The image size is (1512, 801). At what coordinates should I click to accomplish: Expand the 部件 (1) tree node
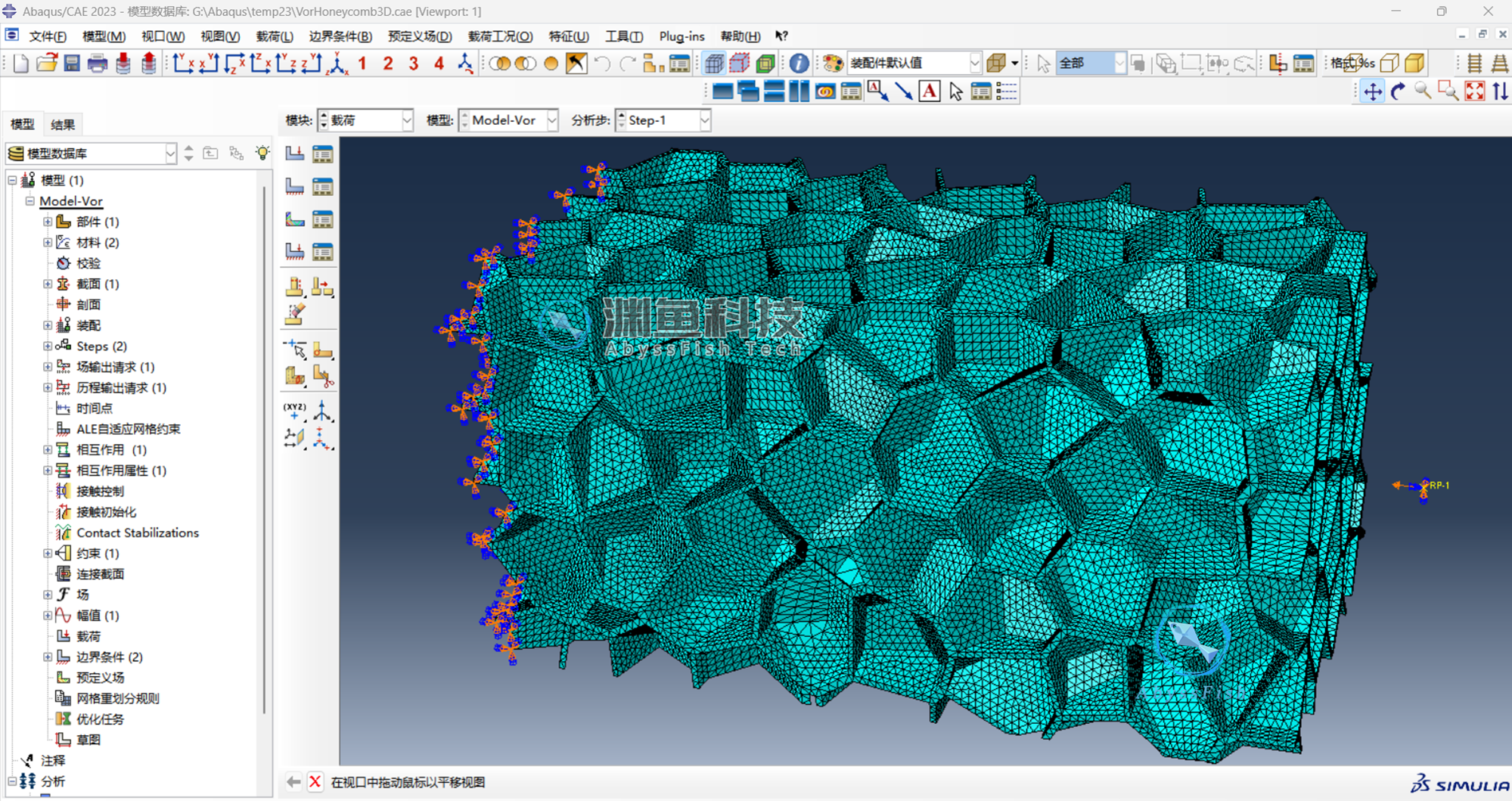click(48, 222)
